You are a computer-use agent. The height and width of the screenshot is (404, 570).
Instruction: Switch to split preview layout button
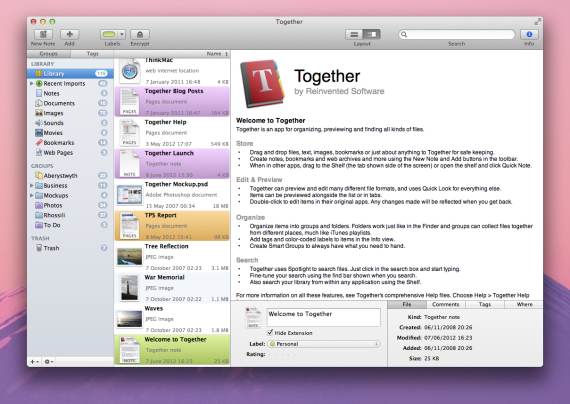(372, 35)
